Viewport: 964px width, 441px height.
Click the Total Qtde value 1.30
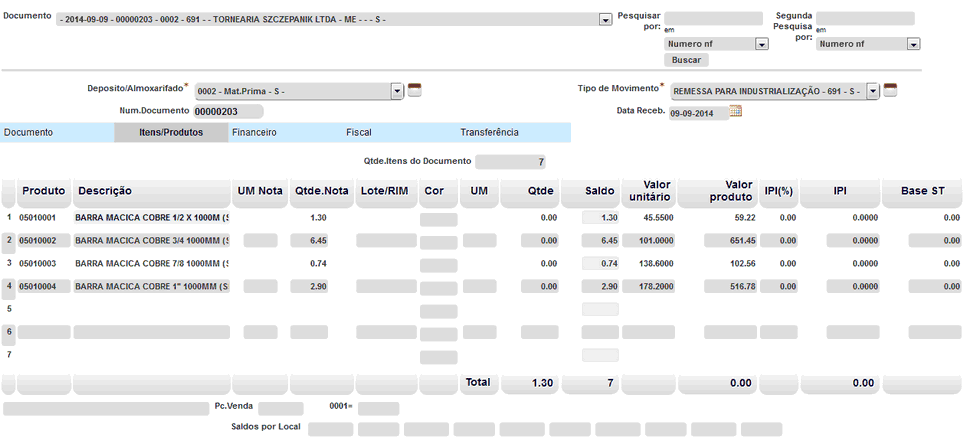point(529,383)
